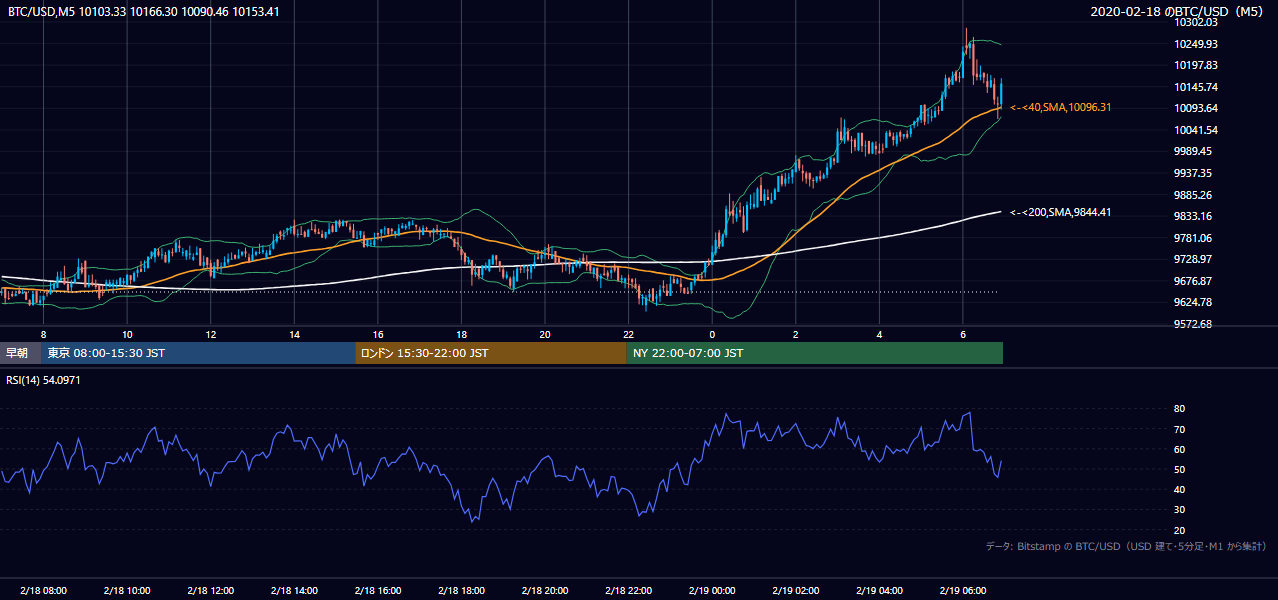This screenshot has width=1278, height=600.
Task: Click hour tick 8 under price chart
Action: click(43, 334)
